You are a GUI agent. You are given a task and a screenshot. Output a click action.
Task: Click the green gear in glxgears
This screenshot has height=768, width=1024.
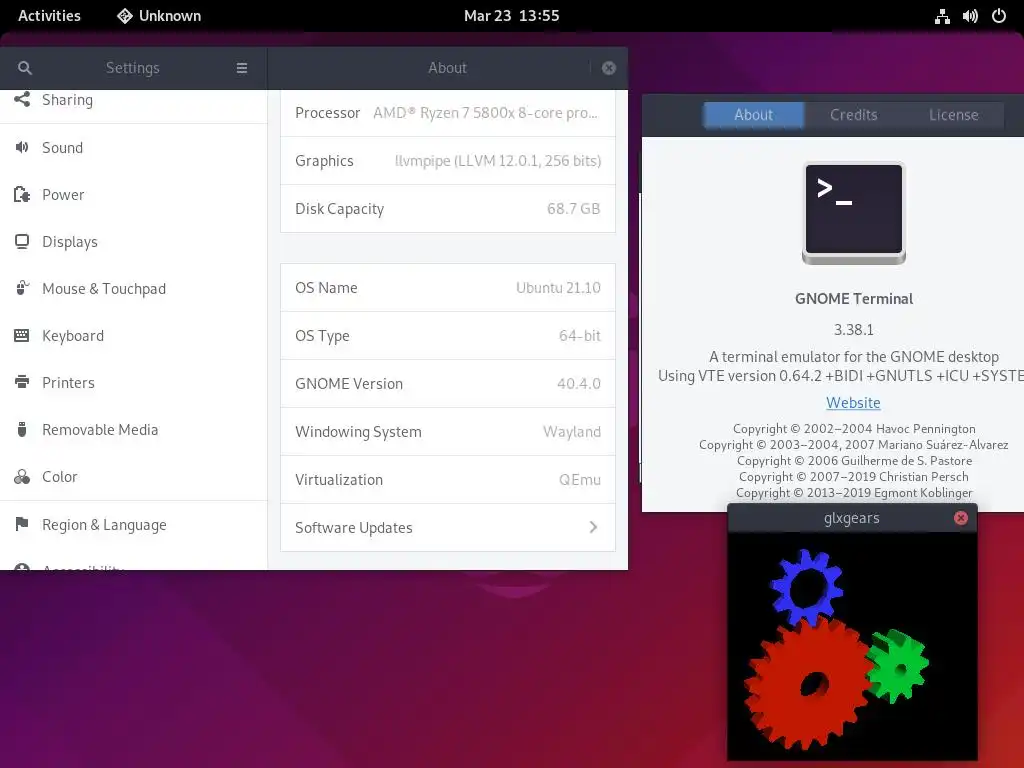pos(897,666)
